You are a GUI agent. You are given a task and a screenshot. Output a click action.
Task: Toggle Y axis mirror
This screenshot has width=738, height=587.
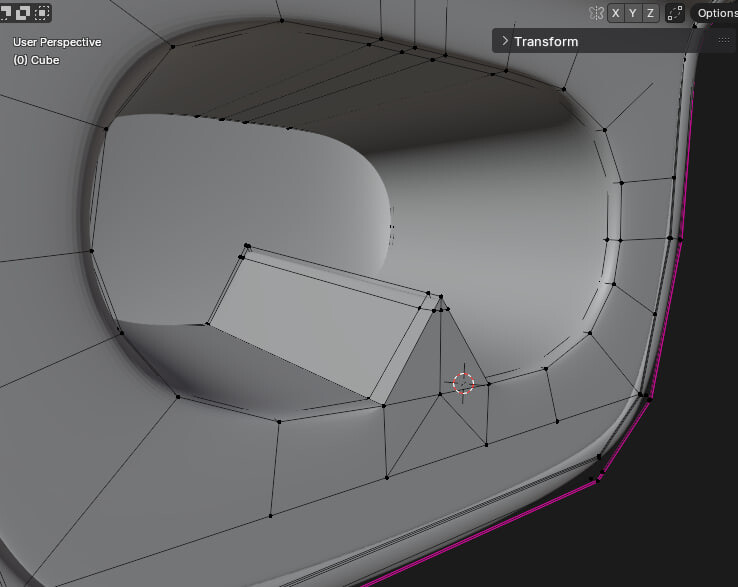tap(633, 13)
